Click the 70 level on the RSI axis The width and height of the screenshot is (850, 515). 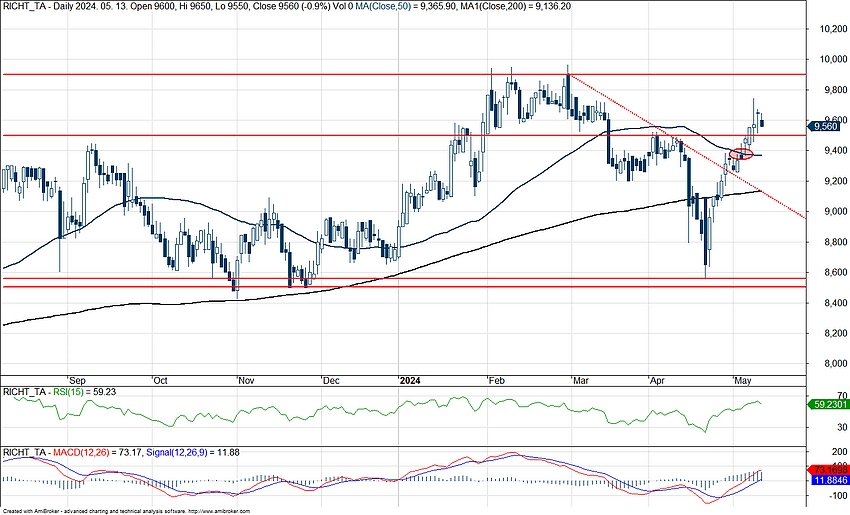[842, 395]
